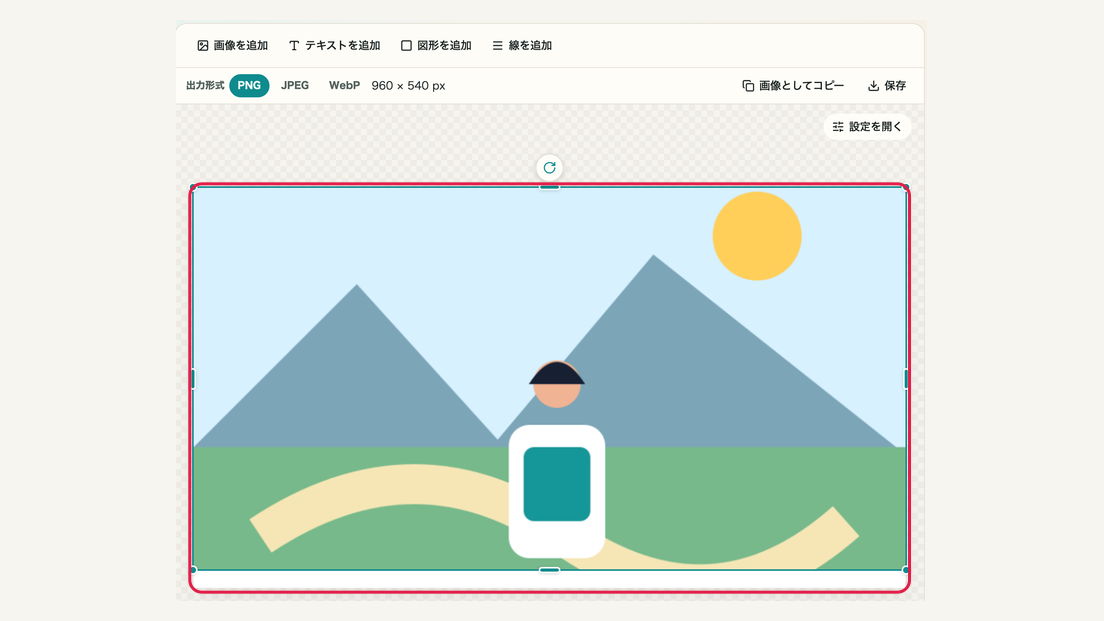The image size is (1104, 621).
Task: Click the rotate handle above the image
Action: tap(549, 168)
